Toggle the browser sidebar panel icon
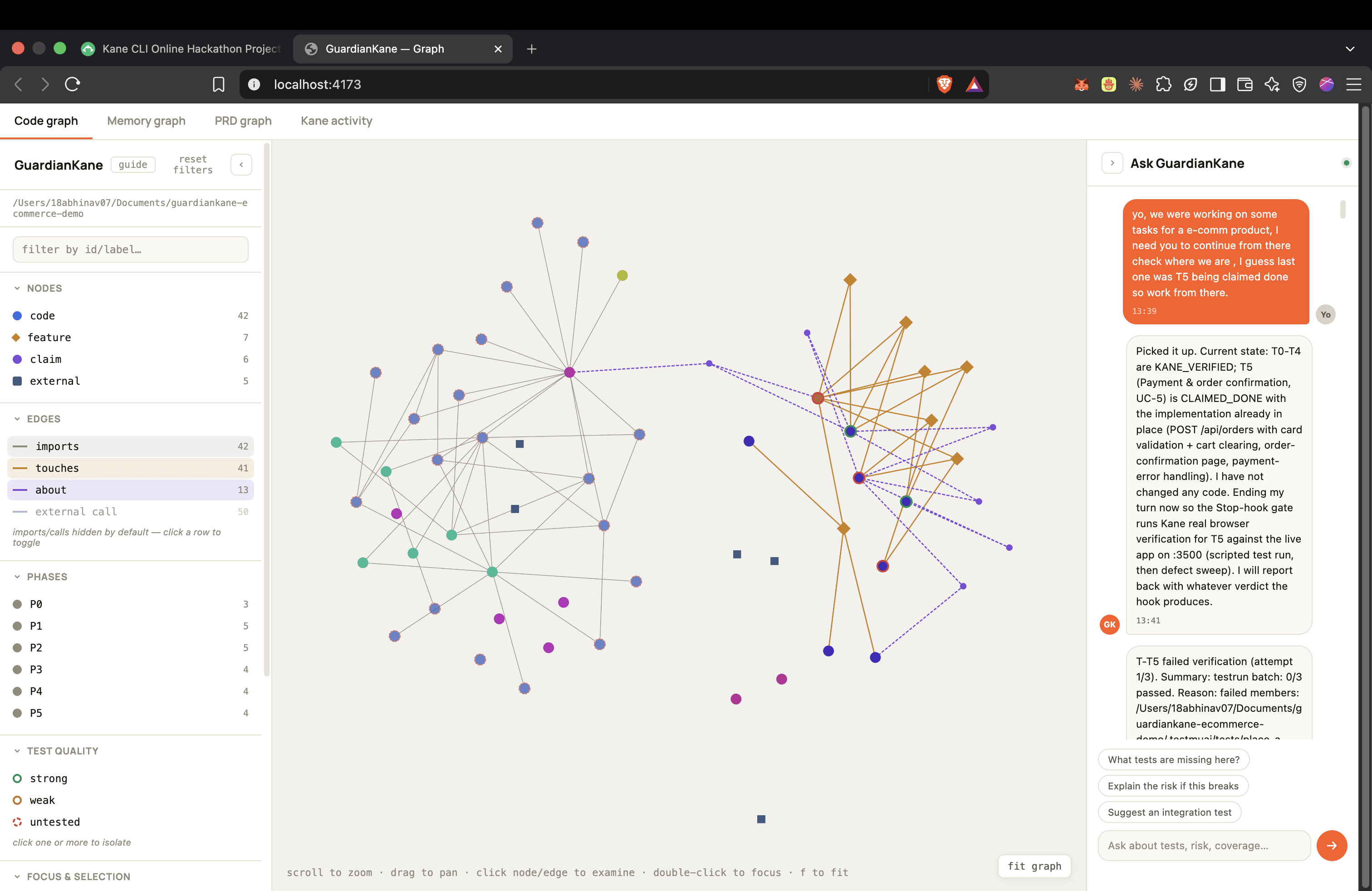Image resolution: width=1372 pixels, height=891 pixels. coord(1217,85)
